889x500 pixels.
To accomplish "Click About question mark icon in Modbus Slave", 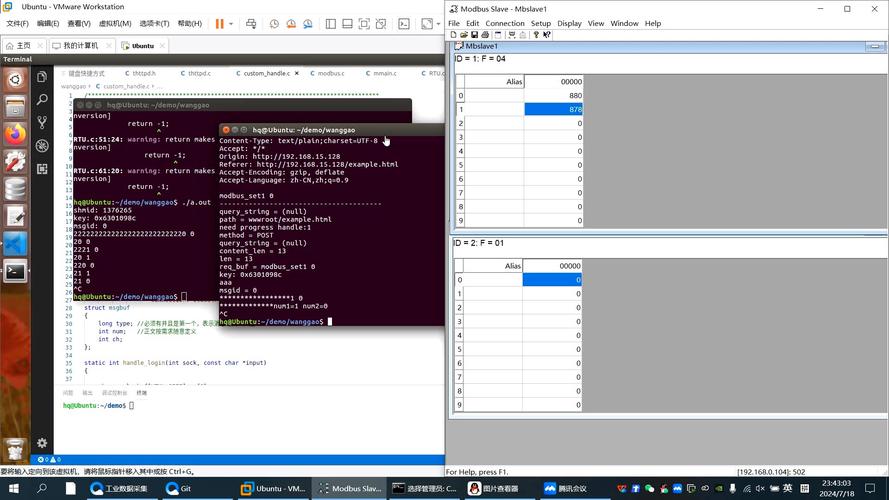I will (536, 35).
